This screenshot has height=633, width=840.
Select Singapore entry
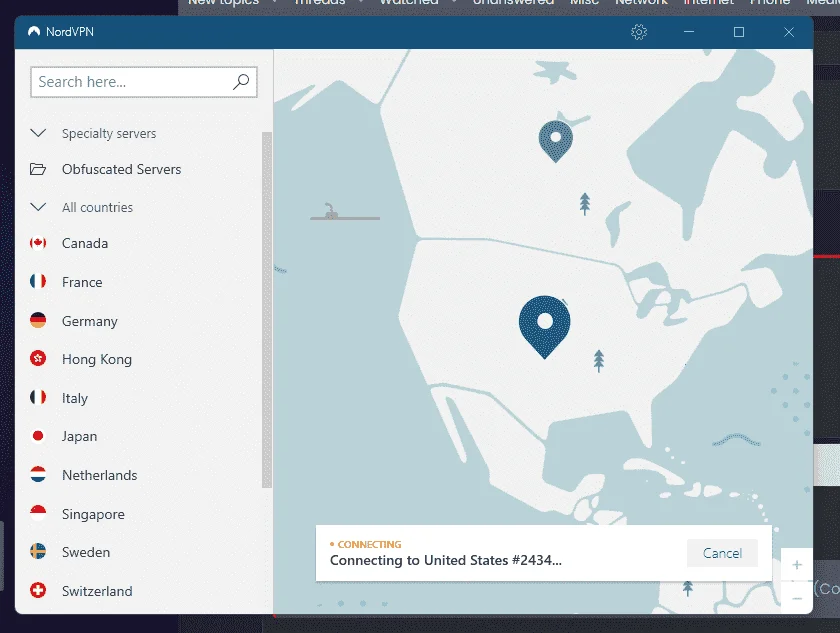tap(93, 514)
